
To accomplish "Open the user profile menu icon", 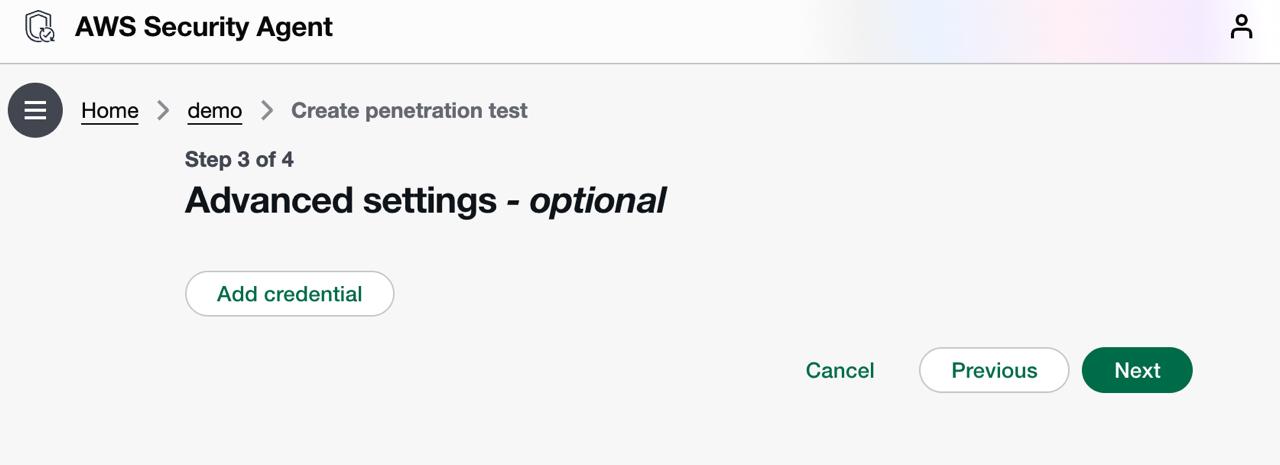I will [1241, 27].
